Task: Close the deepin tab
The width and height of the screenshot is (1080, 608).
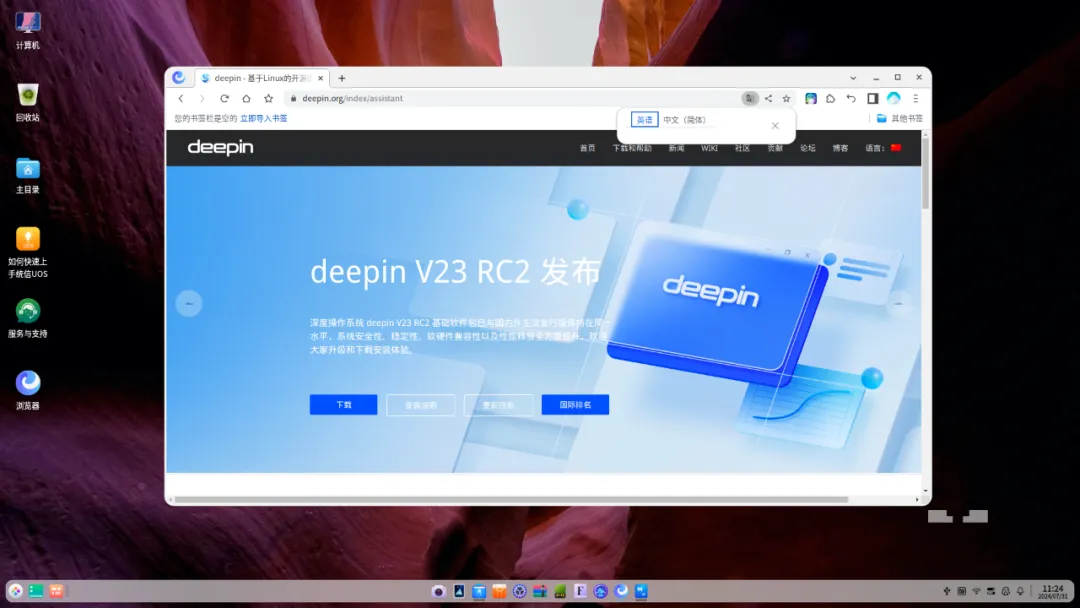Action: tap(320, 78)
